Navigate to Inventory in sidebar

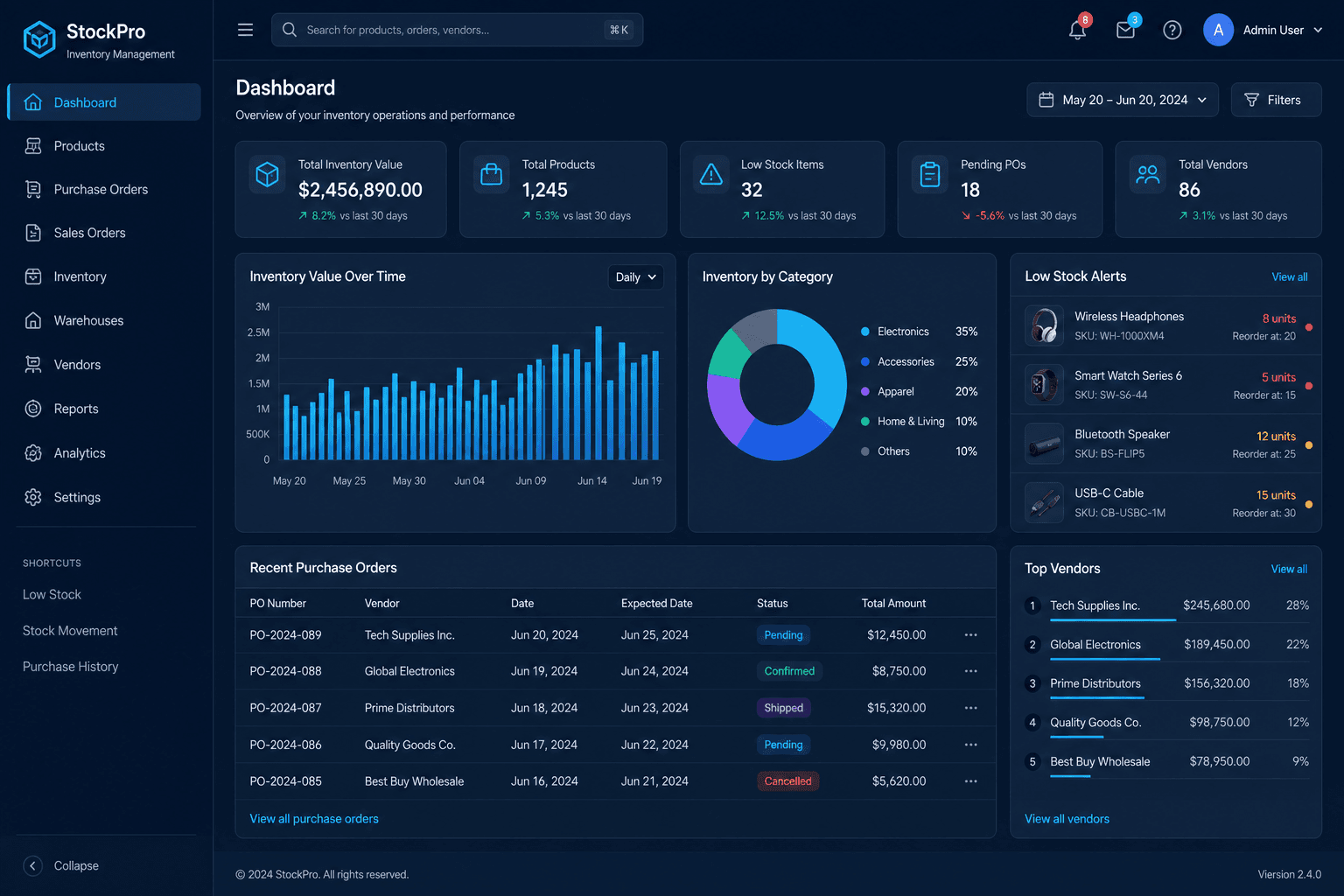104,276
